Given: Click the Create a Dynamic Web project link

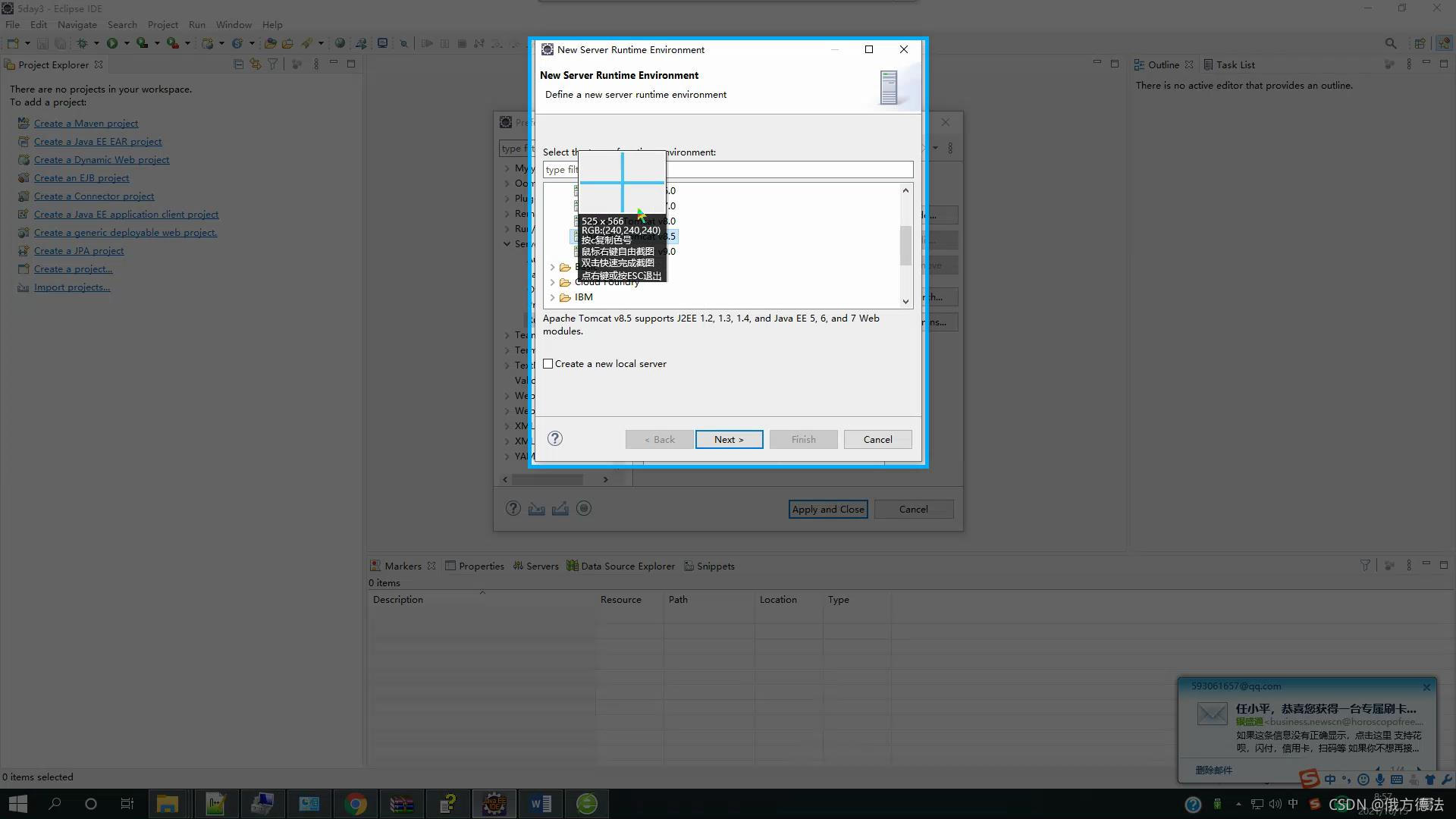Looking at the screenshot, I should [102, 159].
